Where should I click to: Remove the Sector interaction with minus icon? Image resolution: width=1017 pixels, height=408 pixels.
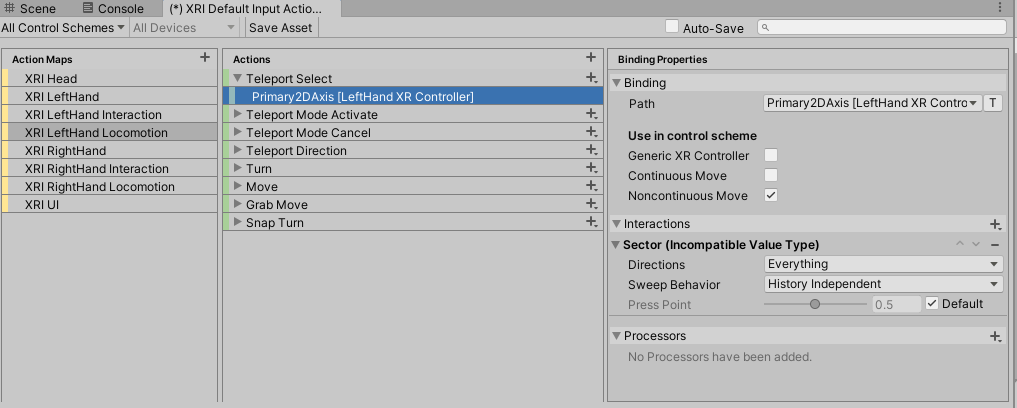coord(995,245)
